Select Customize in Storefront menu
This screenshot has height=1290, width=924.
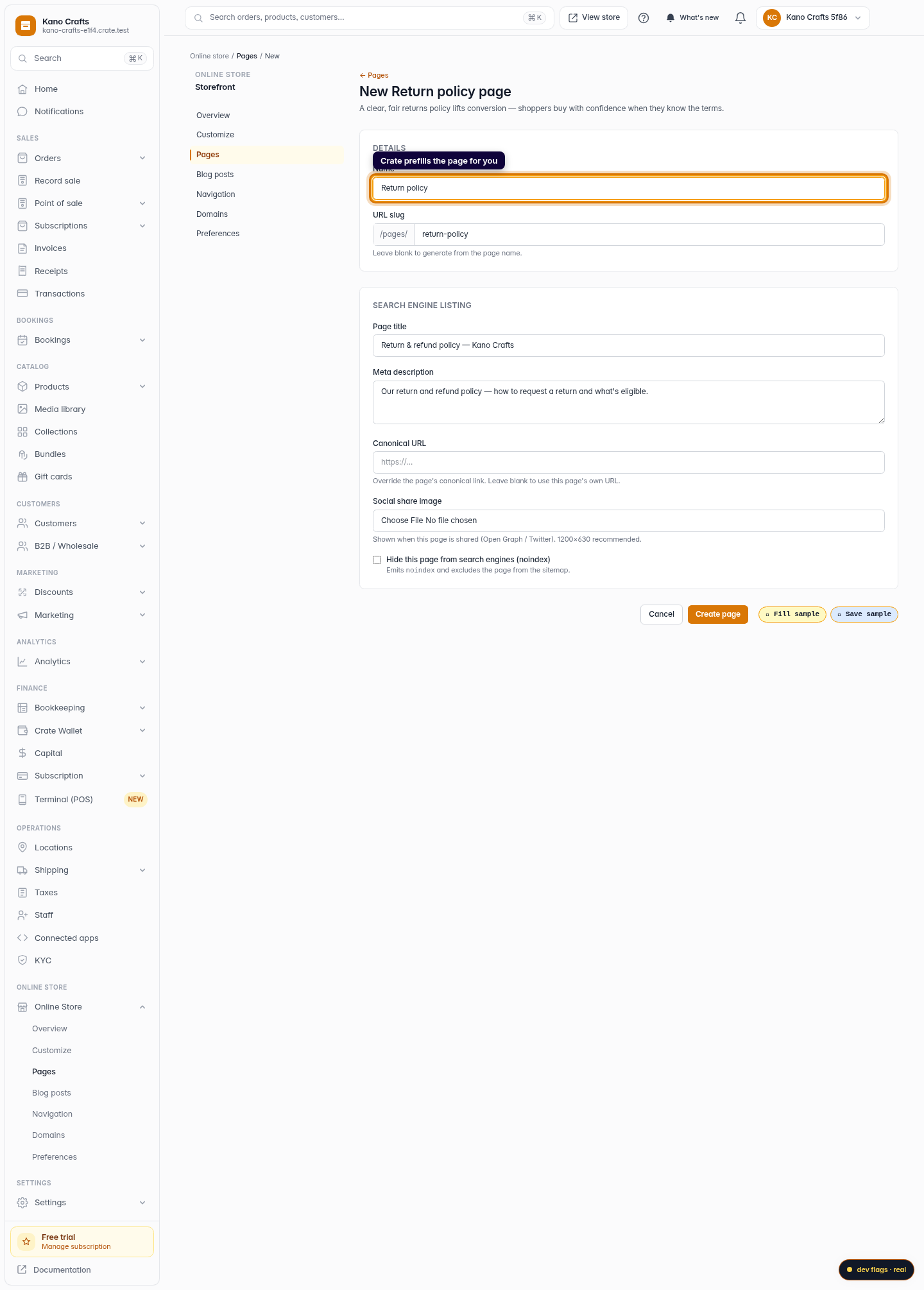pyautogui.click(x=215, y=135)
